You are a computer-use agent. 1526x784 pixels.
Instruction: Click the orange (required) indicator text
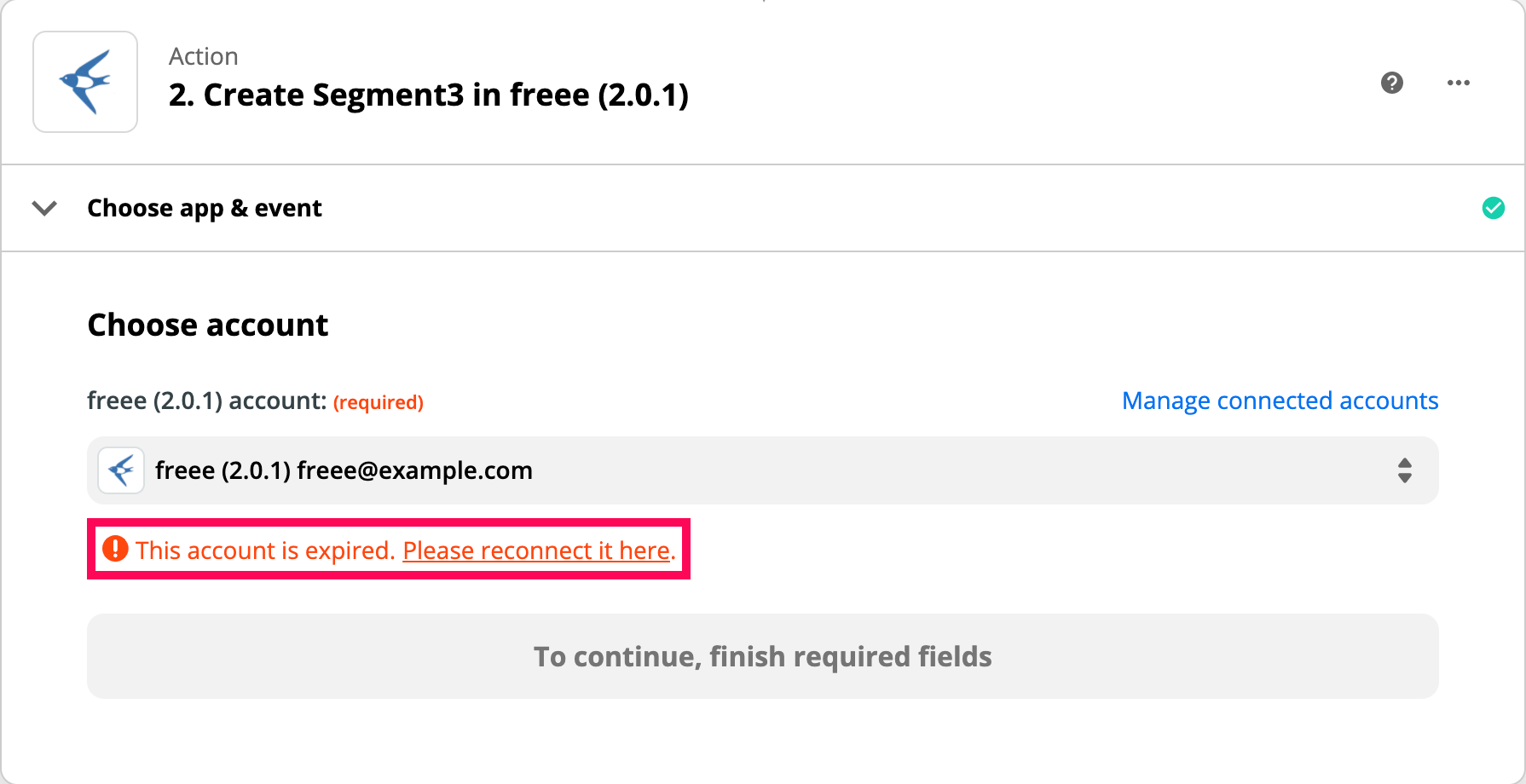[379, 402]
